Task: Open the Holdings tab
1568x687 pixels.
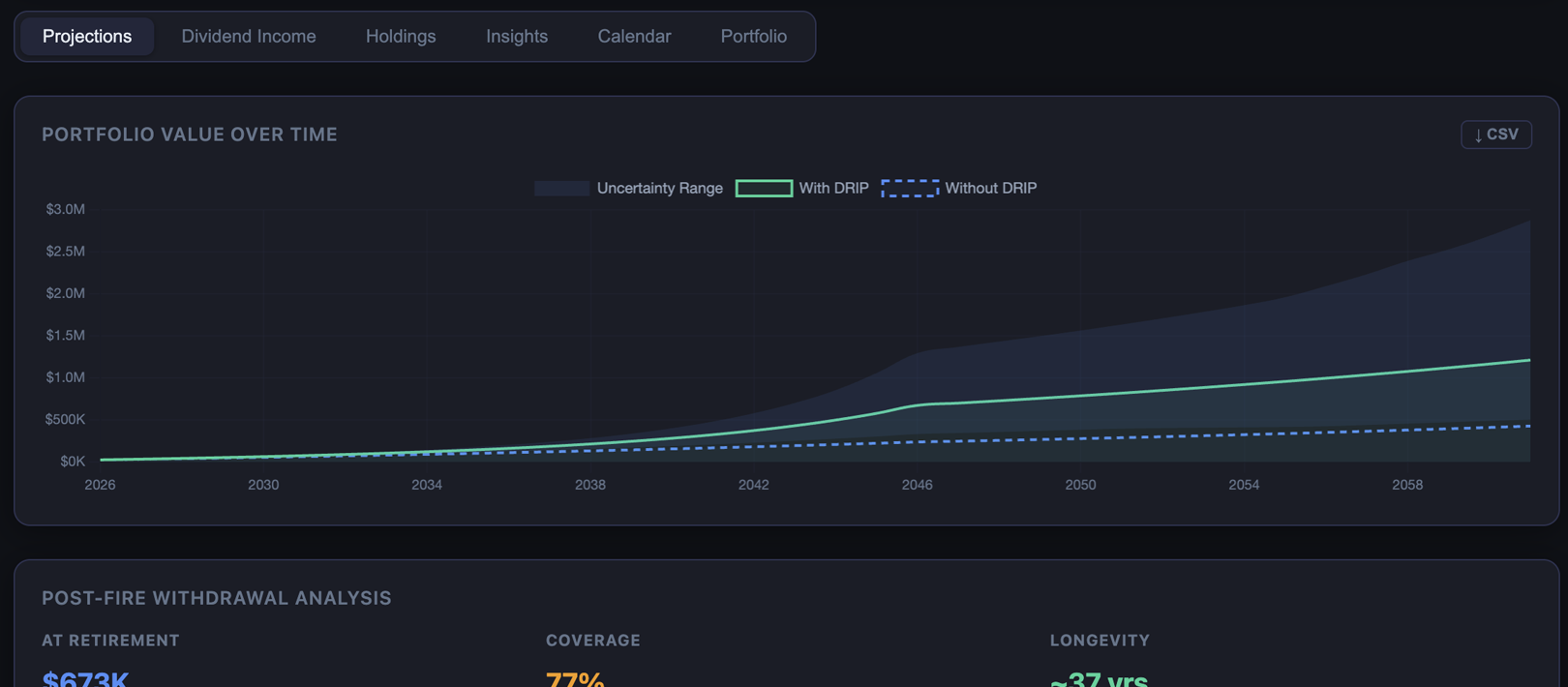Action: pyautogui.click(x=401, y=37)
